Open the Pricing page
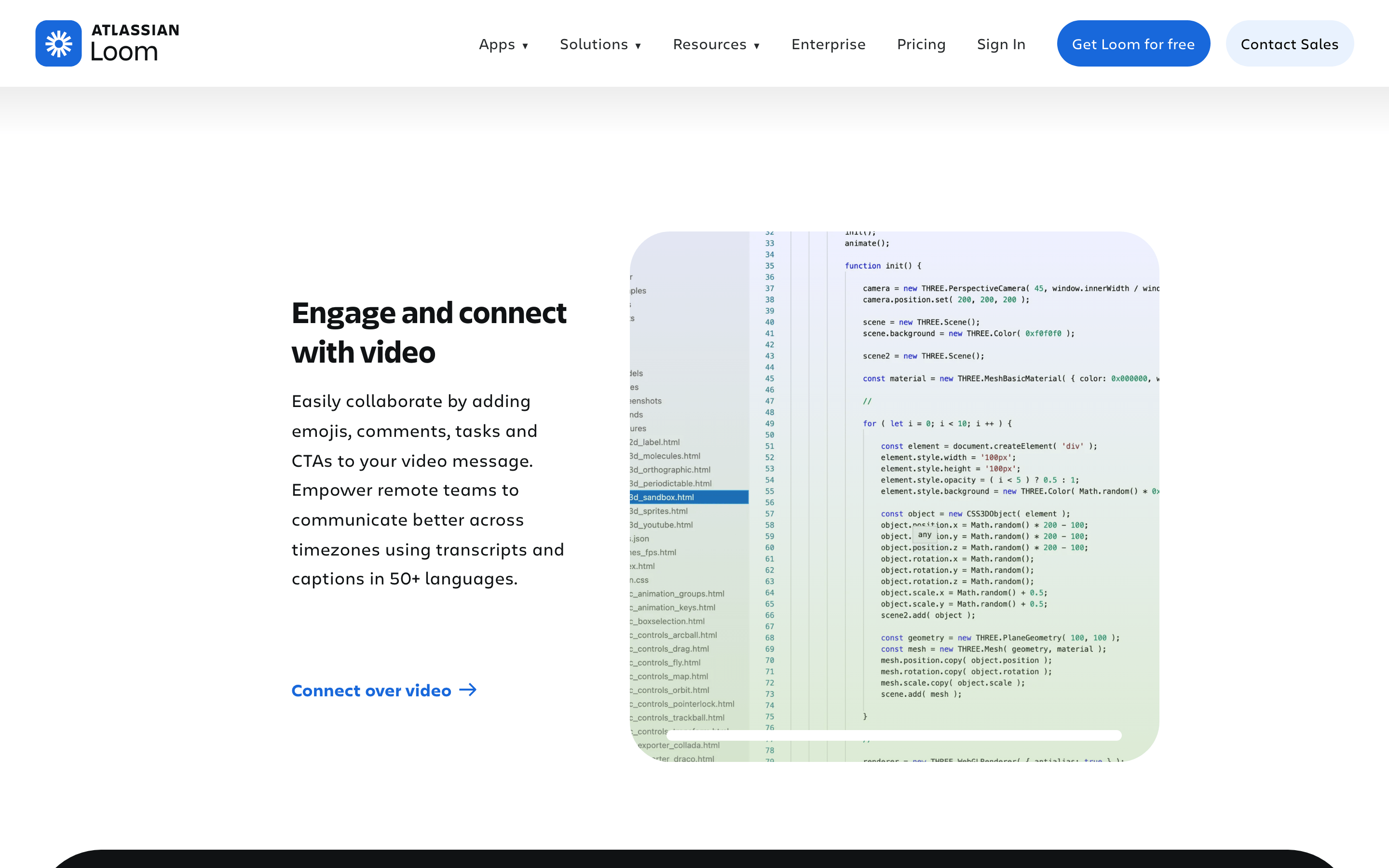Image resolution: width=1389 pixels, height=868 pixels. [921, 44]
